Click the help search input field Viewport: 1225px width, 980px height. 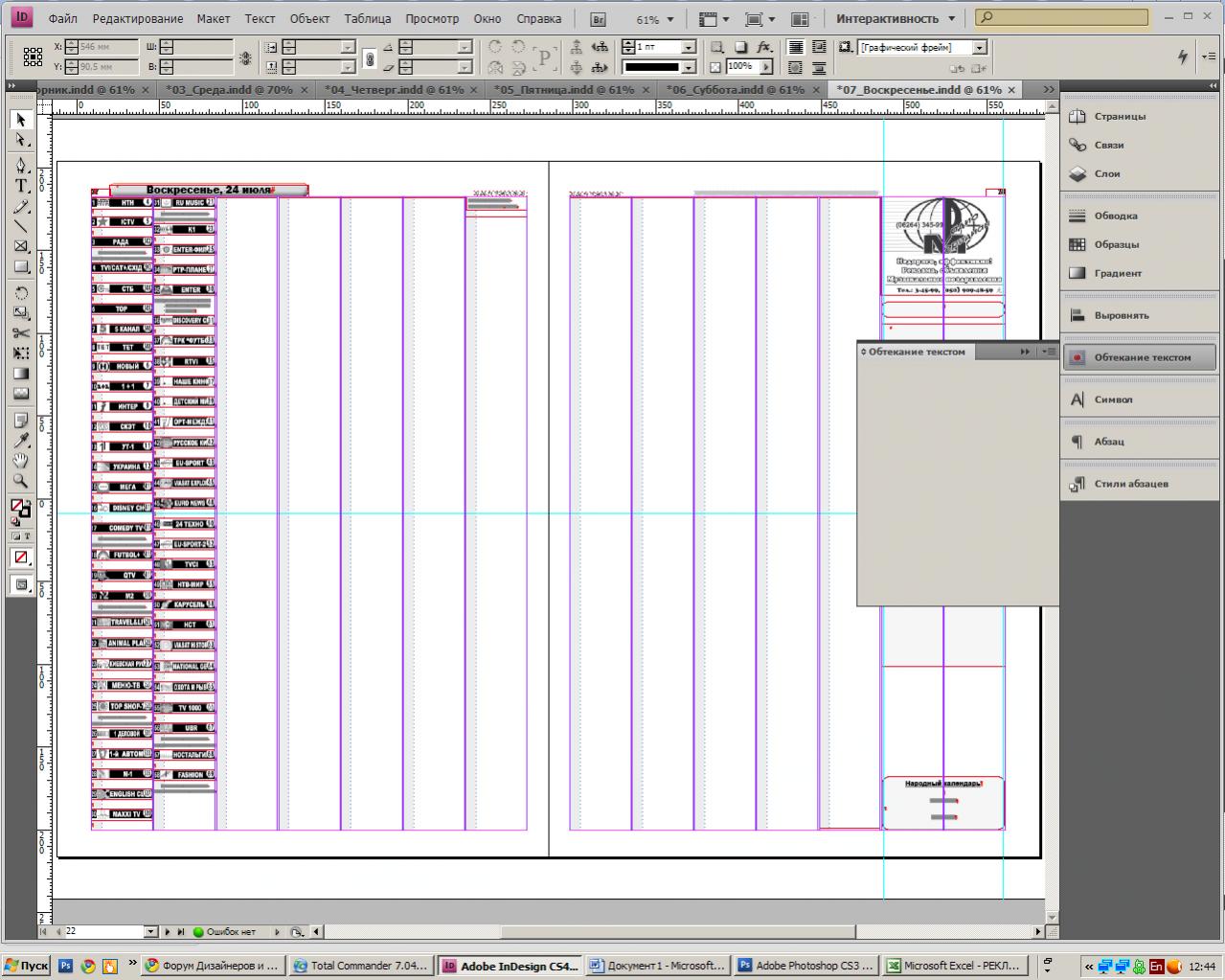[1062, 17]
